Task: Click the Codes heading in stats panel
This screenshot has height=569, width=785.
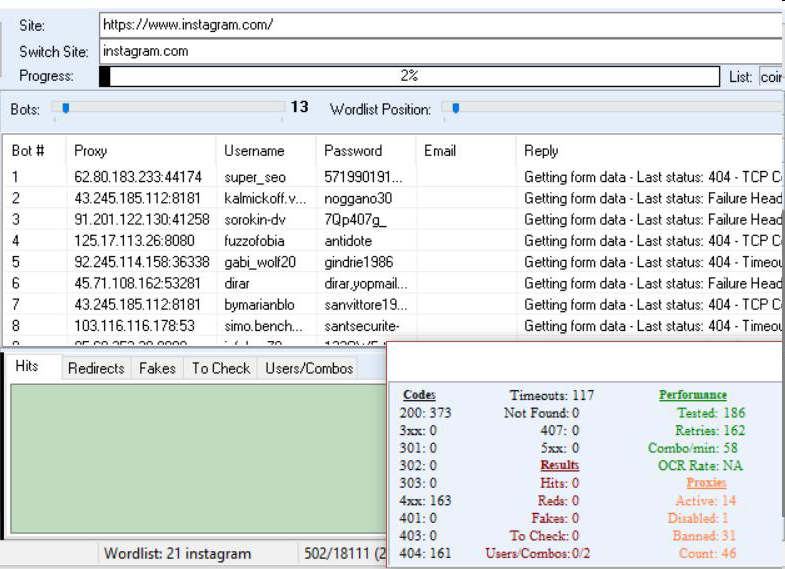Action: 419,395
